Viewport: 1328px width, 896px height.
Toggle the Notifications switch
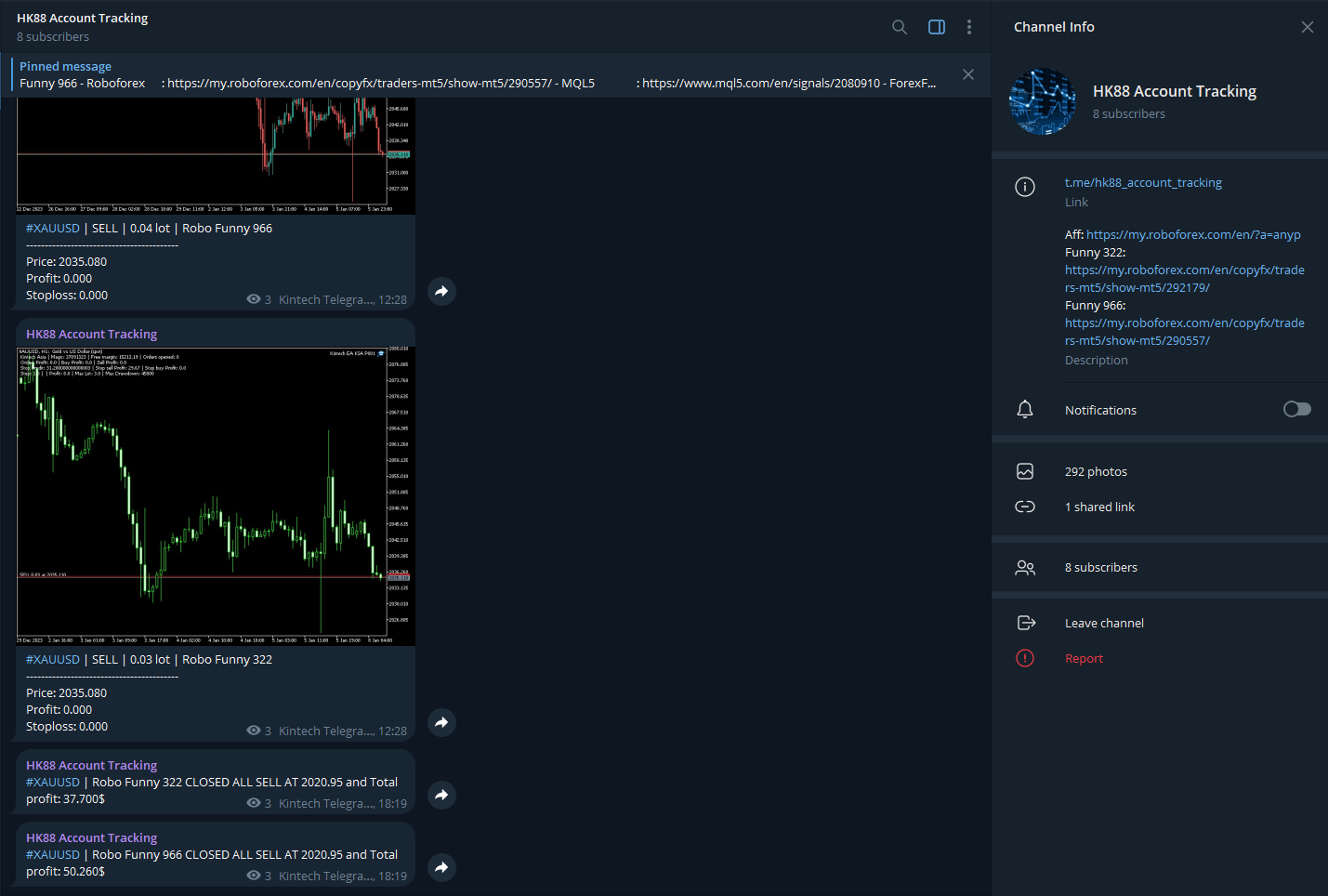(1296, 409)
